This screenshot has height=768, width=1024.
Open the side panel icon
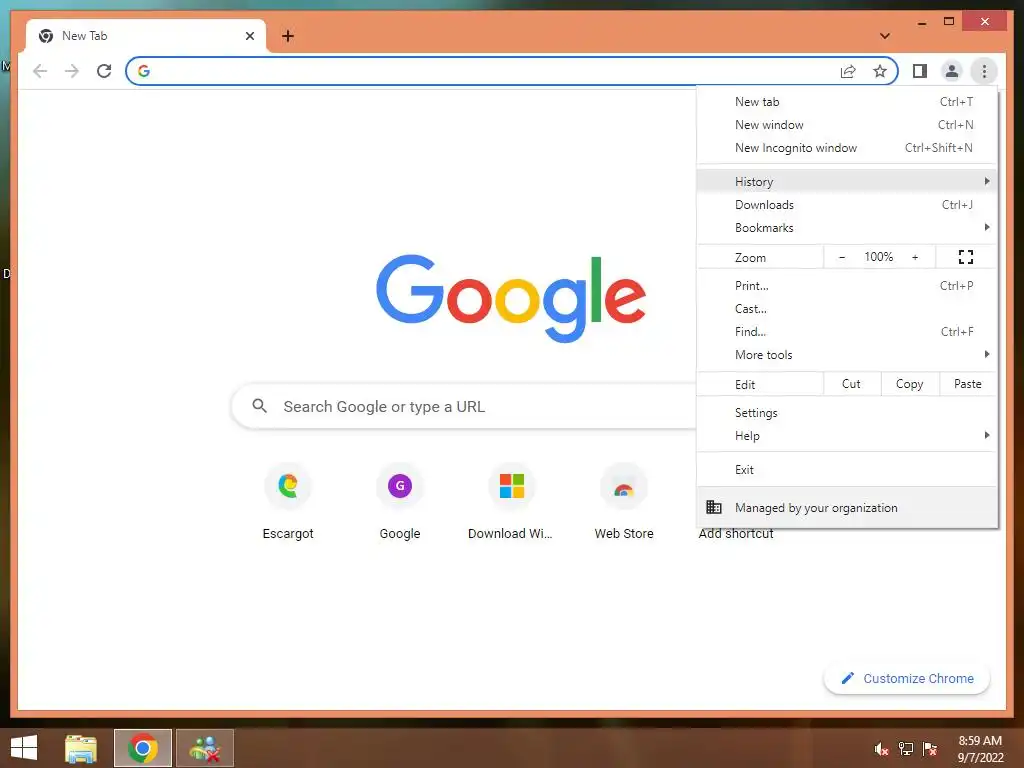pos(920,71)
